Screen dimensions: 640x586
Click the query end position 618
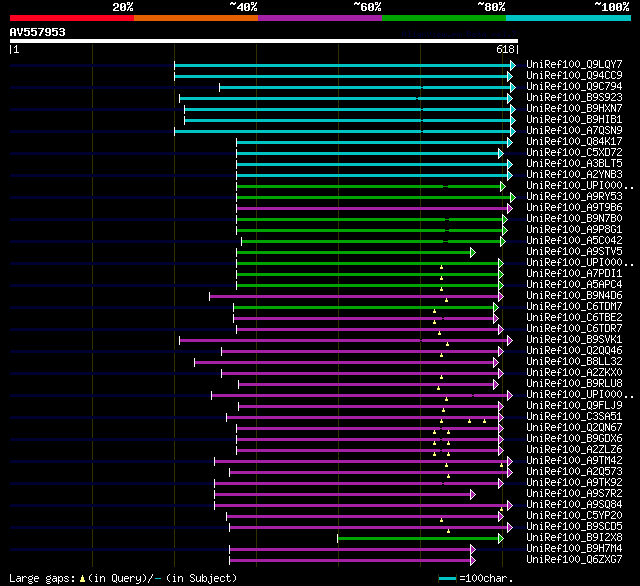coord(505,49)
